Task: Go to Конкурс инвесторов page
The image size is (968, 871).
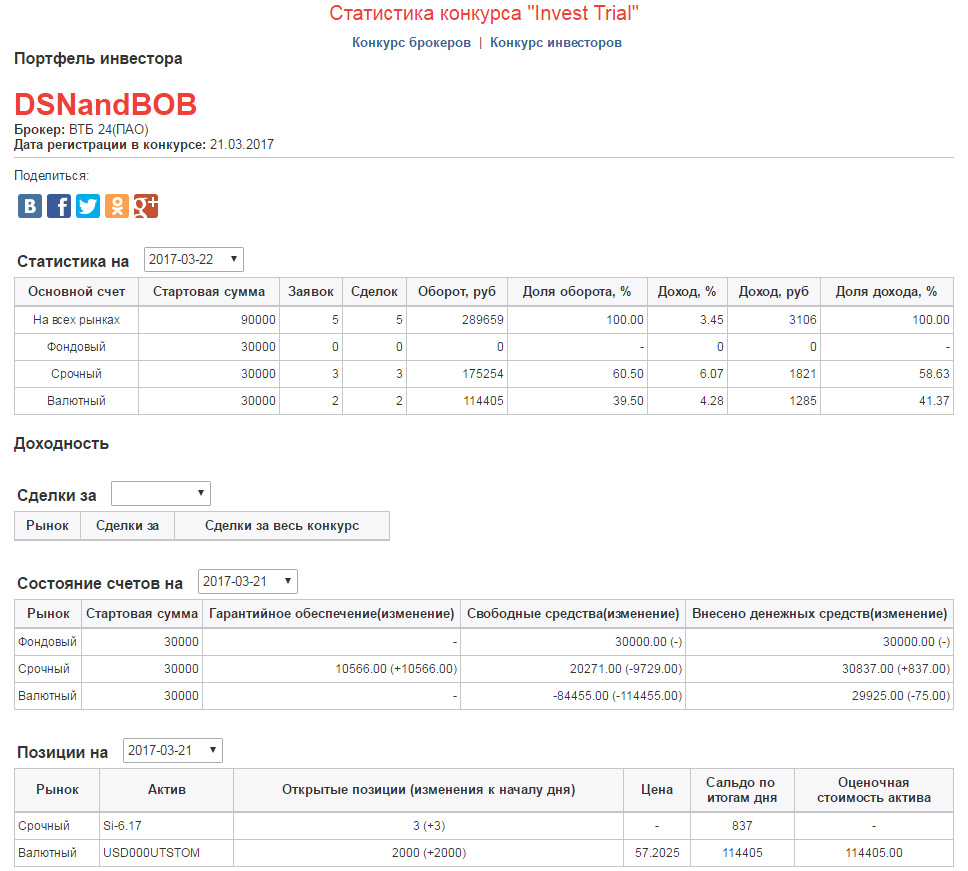Action: pyautogui.click(x=555, y=43)
